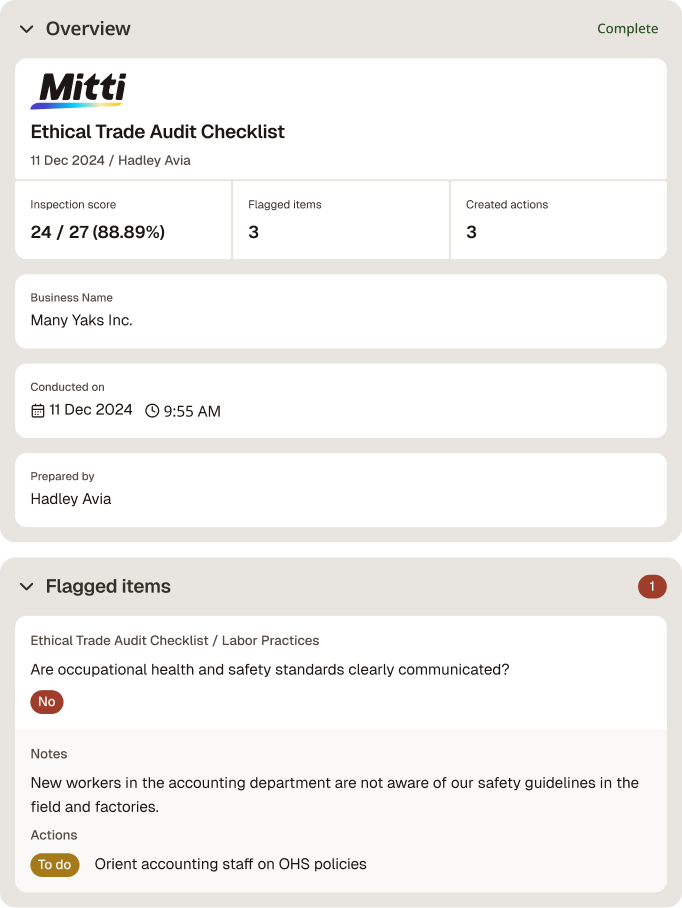Viewport: 682px width, 908px height.
Task: Click the calendar icon beside 11 Dec 2024
Action: [x=38, y=411]
